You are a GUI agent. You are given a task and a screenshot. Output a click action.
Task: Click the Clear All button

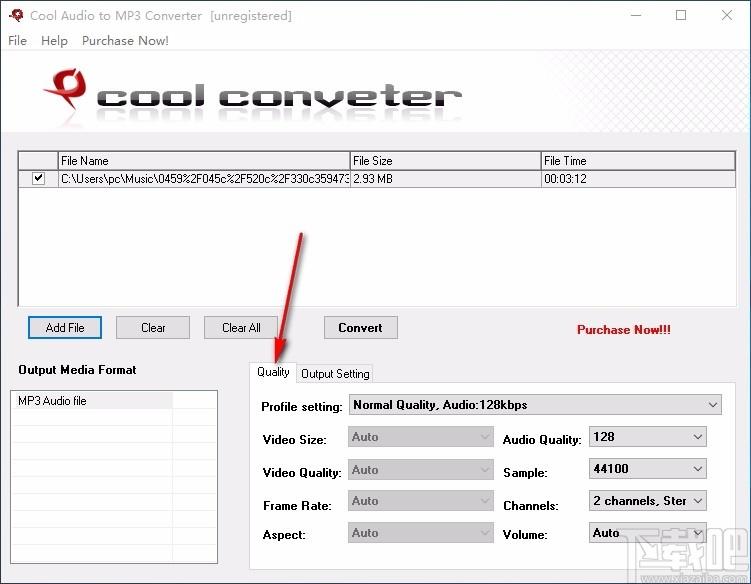click(241, 328)
